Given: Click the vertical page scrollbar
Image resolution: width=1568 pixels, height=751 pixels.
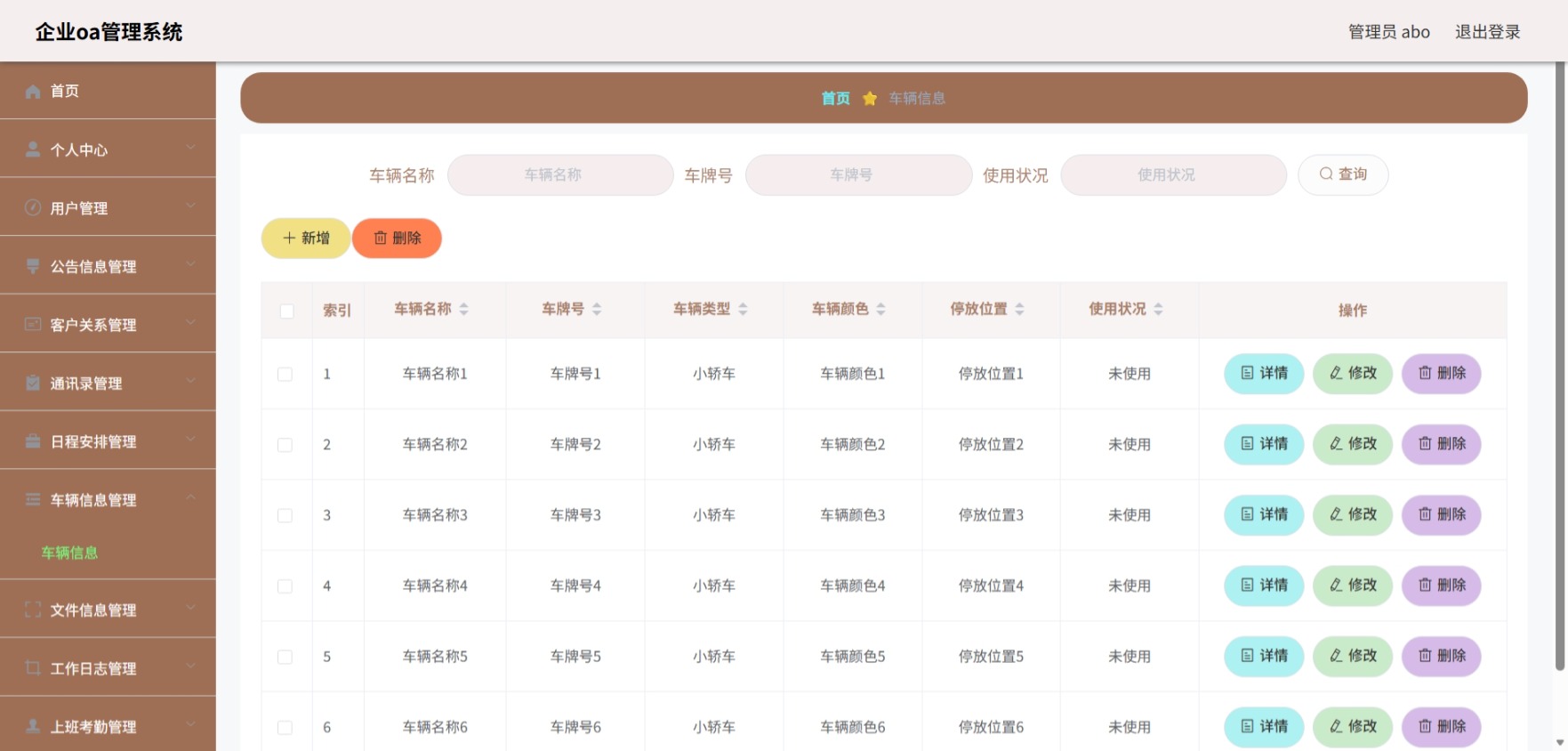Looking at the screenshot, I should [x=1559, y=366].
